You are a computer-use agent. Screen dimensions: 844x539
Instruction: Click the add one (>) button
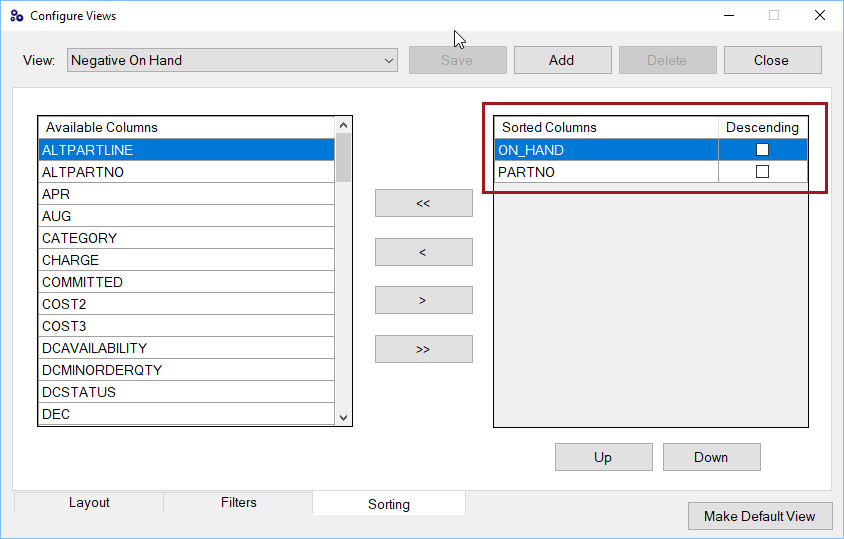coord(424,300)
